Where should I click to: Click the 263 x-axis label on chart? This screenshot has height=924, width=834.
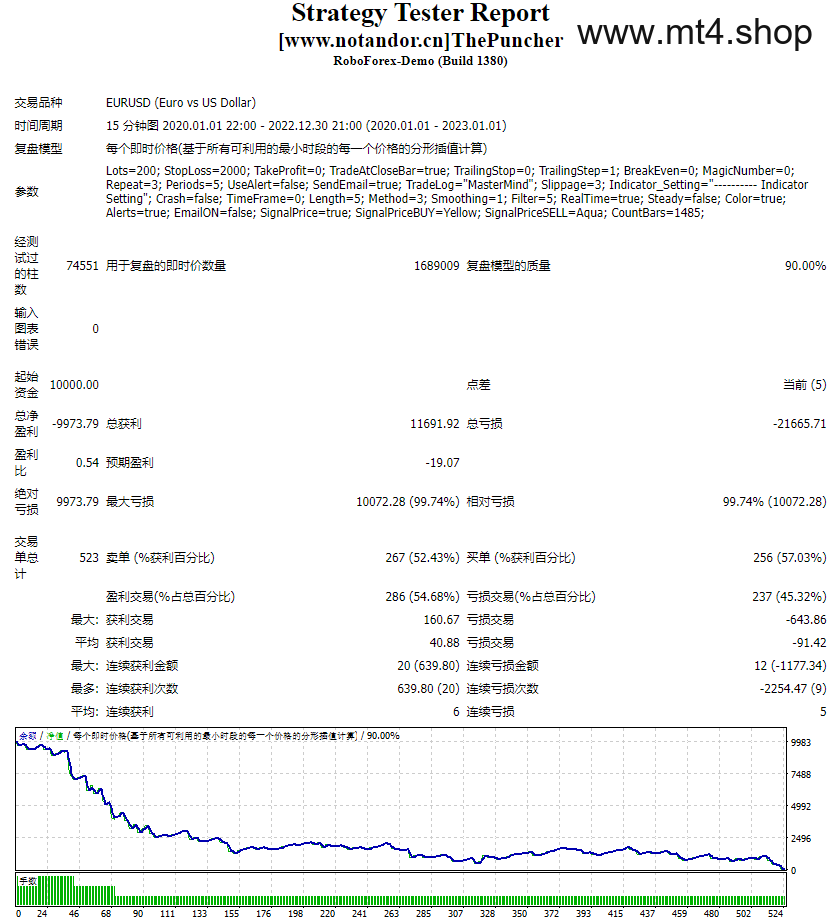coord(391,913)
